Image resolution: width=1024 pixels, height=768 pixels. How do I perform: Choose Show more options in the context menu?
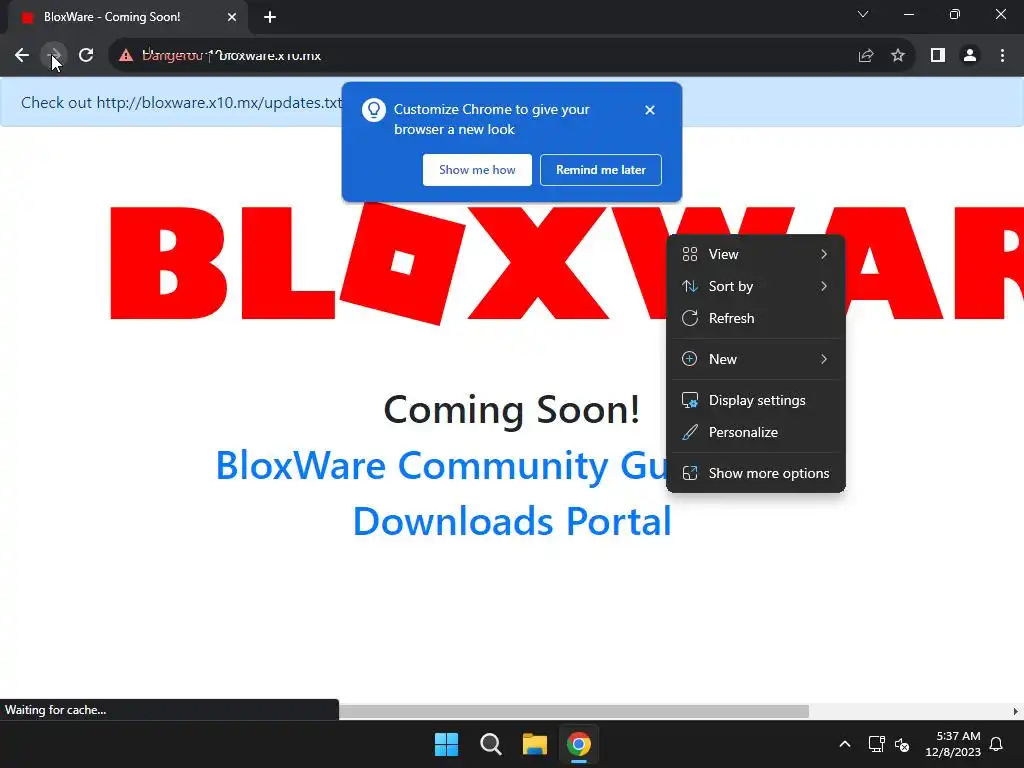(x=756, y=473)
